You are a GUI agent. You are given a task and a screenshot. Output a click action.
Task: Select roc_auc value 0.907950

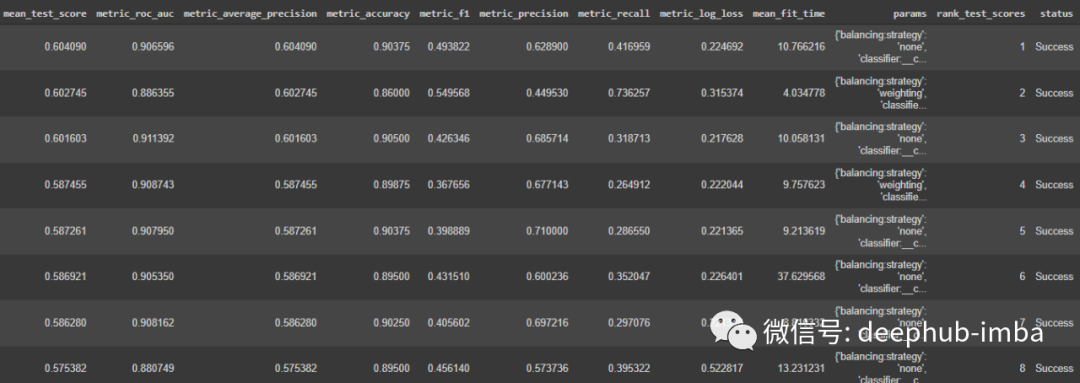153,231
